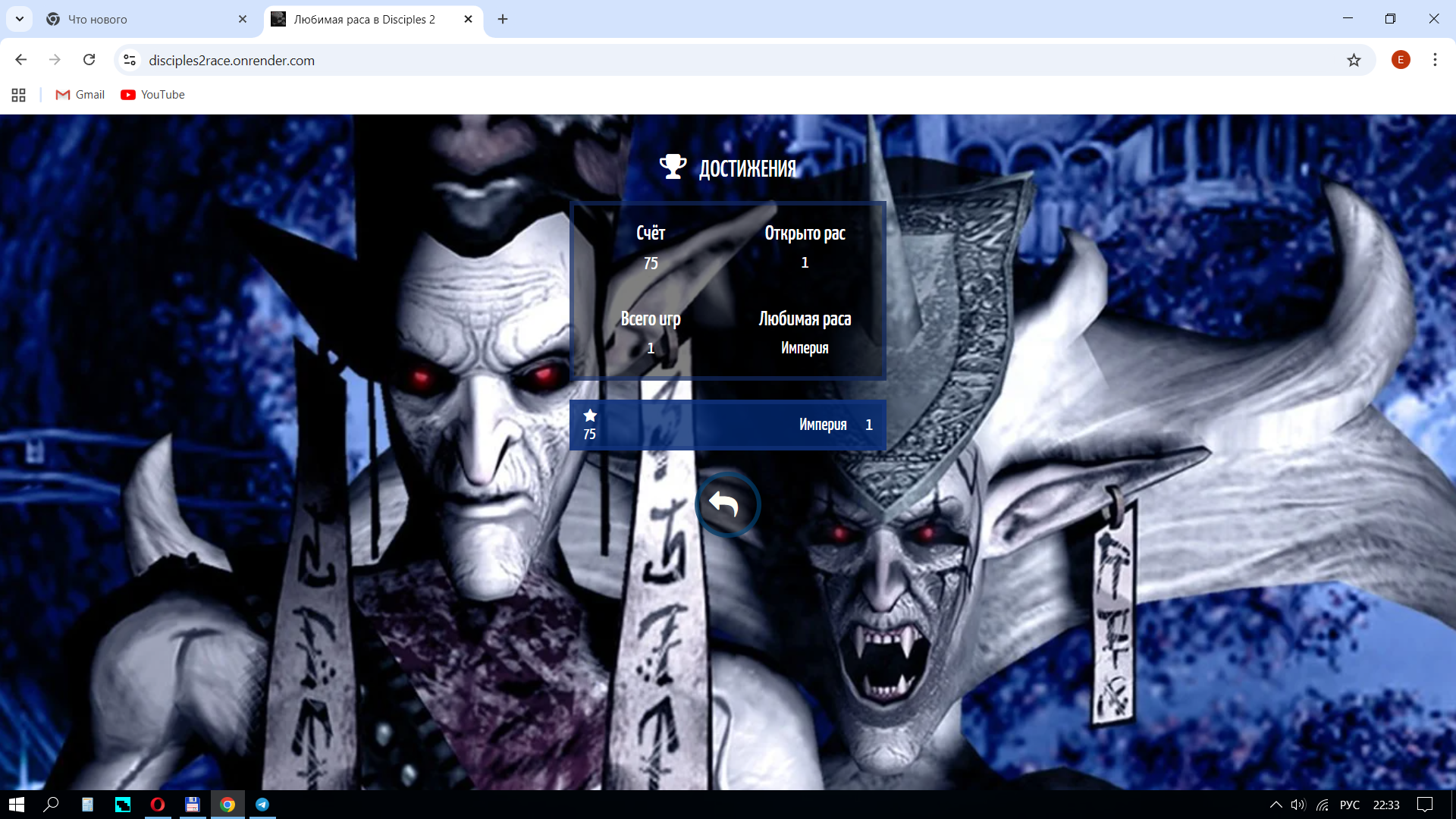Viewport: 1456px width, 819px height.
Task: Open Chrome three-dot menu
Action: coord(1435,60)
